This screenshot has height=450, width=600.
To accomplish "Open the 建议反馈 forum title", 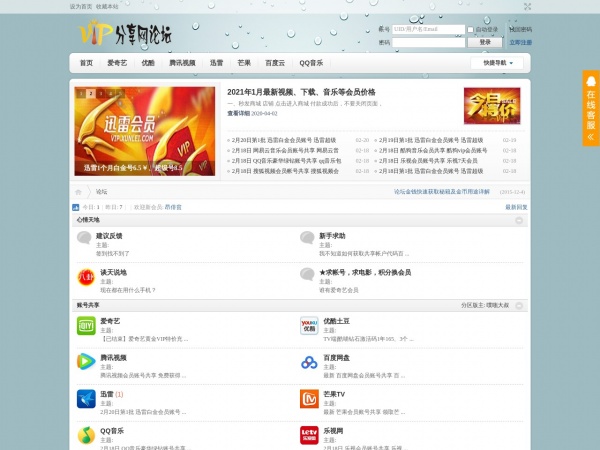I will (x=109, y=236).
